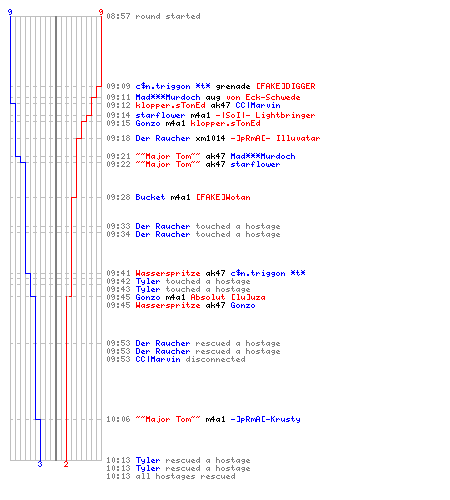450x500 pixels.
Task: Click ~~Major Tom~~ at 09:21 event
Action: [168, 156]
